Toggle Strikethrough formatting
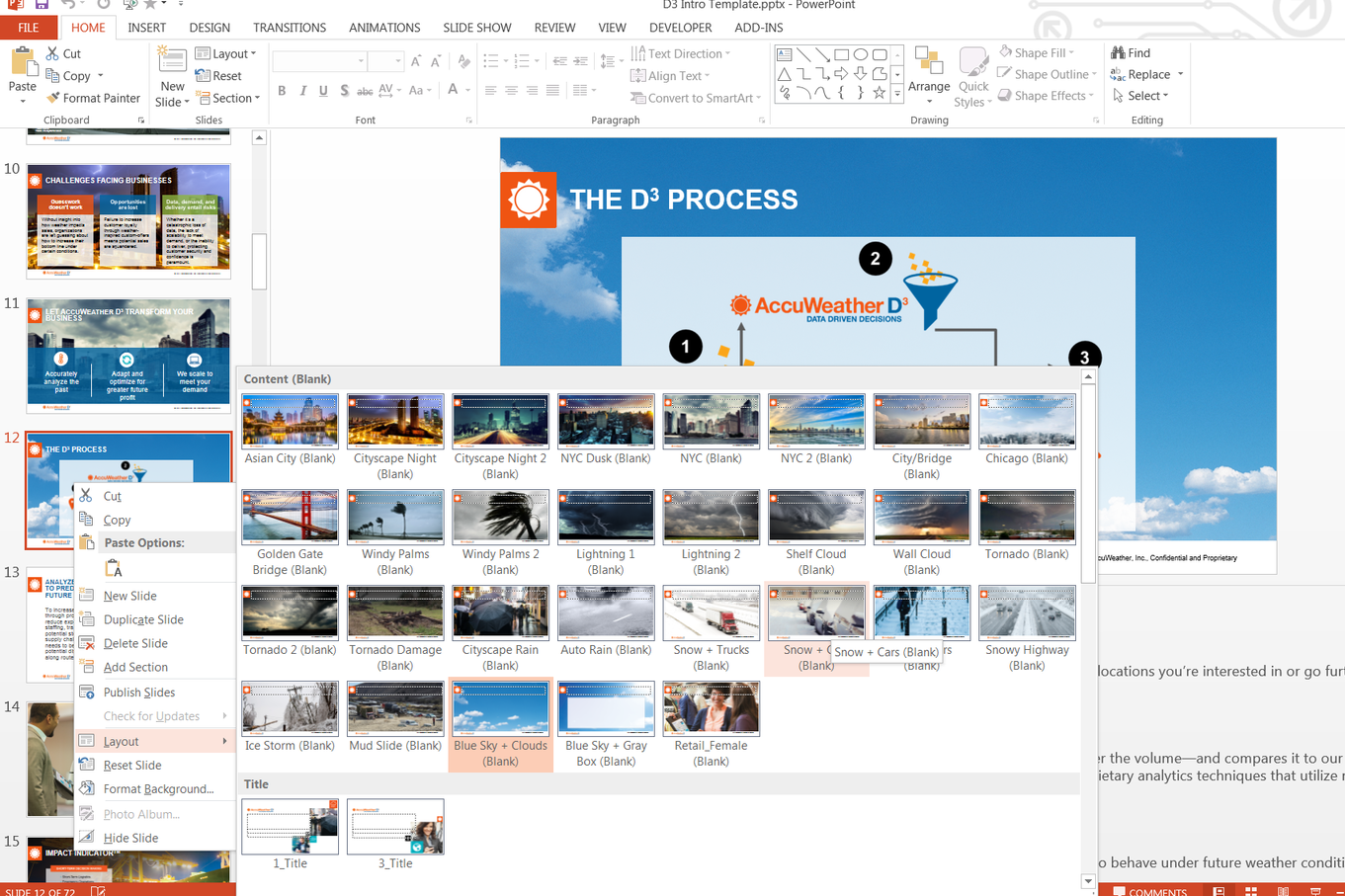The image size is (1345, 896). 365,91
